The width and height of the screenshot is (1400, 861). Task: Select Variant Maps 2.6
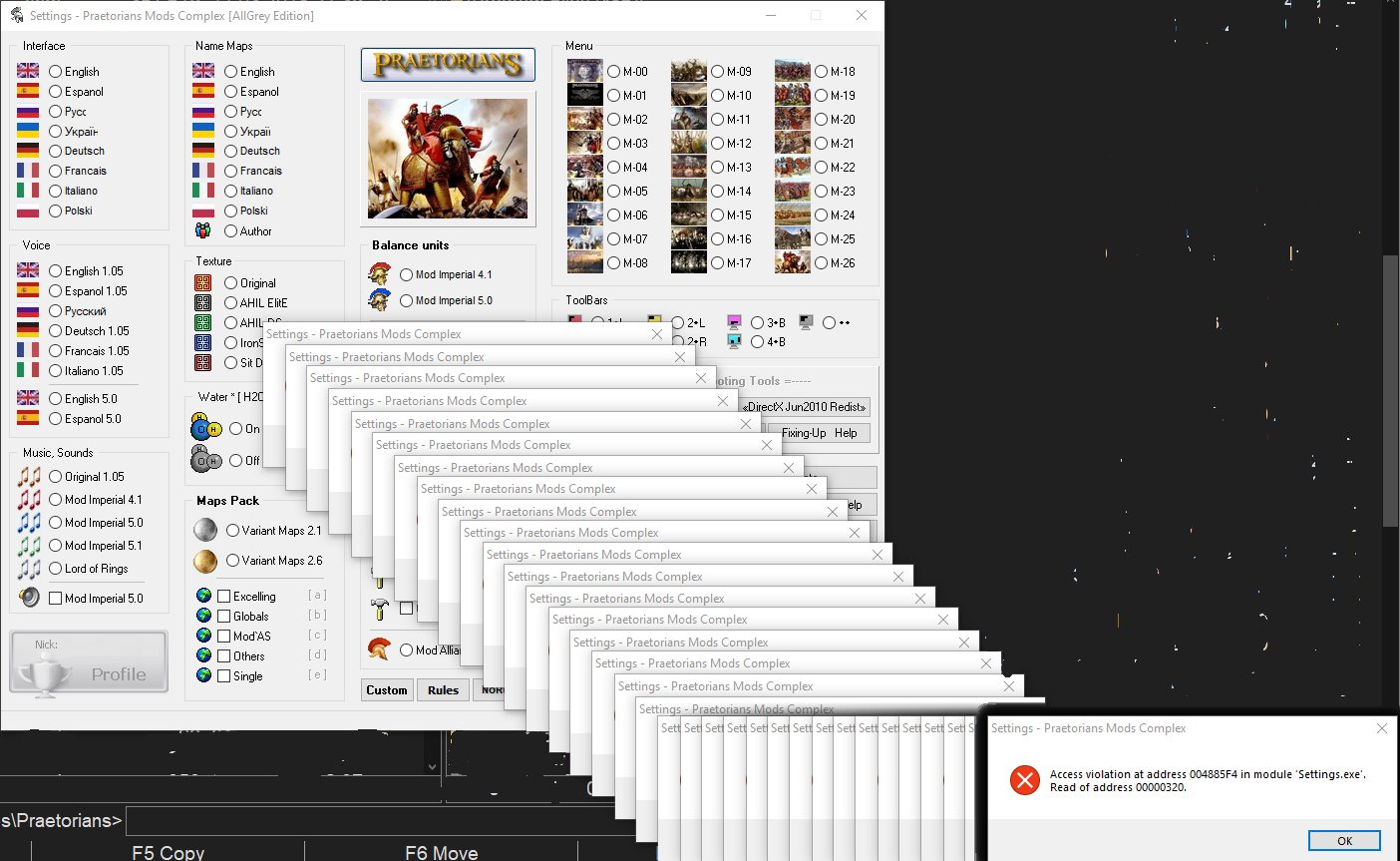click(x=233, y=561)
